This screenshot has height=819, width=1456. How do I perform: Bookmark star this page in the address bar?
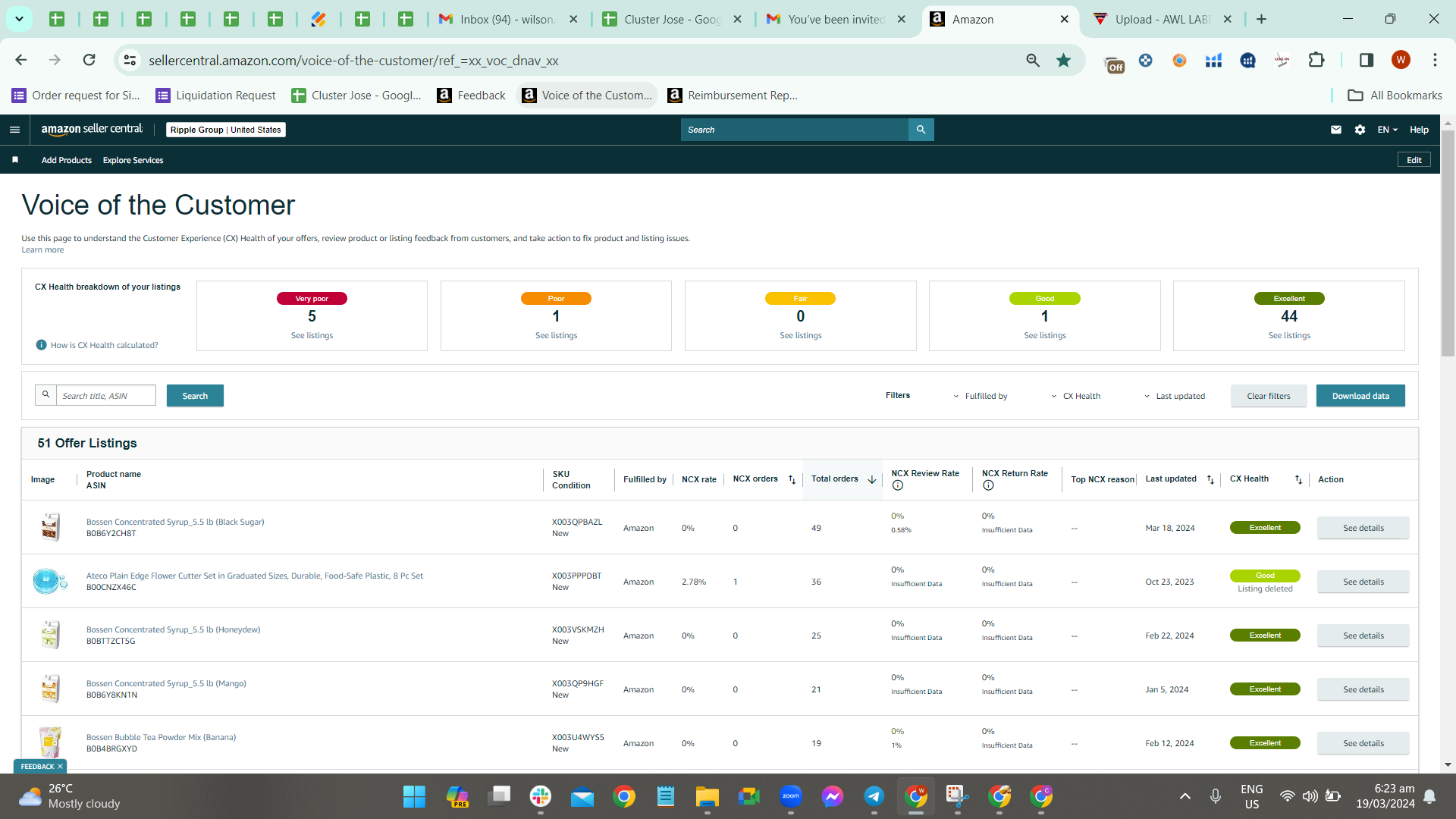pyautogui.click(x=1063, y=60)
